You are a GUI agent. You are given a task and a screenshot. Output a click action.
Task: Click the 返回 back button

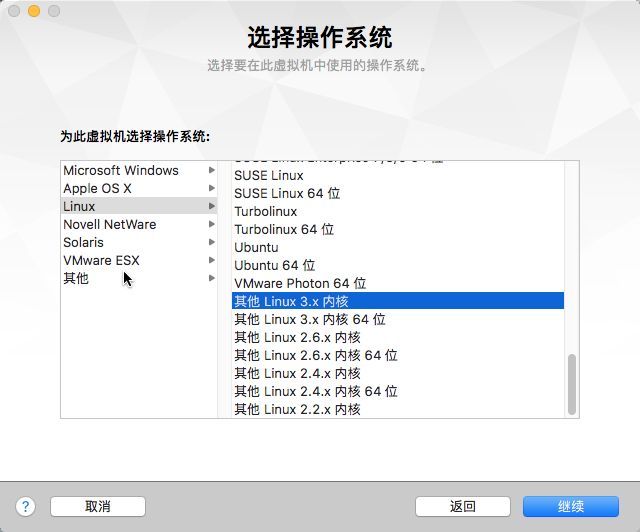[462, 507]
